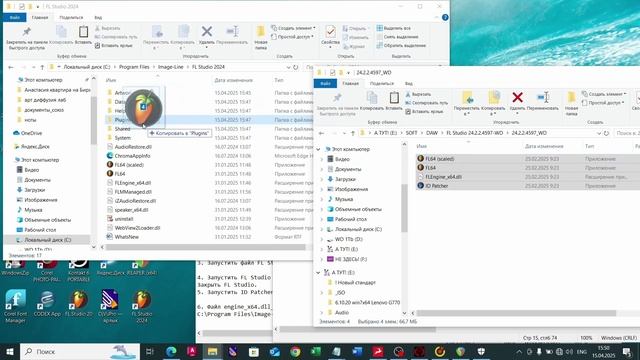Expand Музыка node in 24.2.2.4597_WO tree

322,199
